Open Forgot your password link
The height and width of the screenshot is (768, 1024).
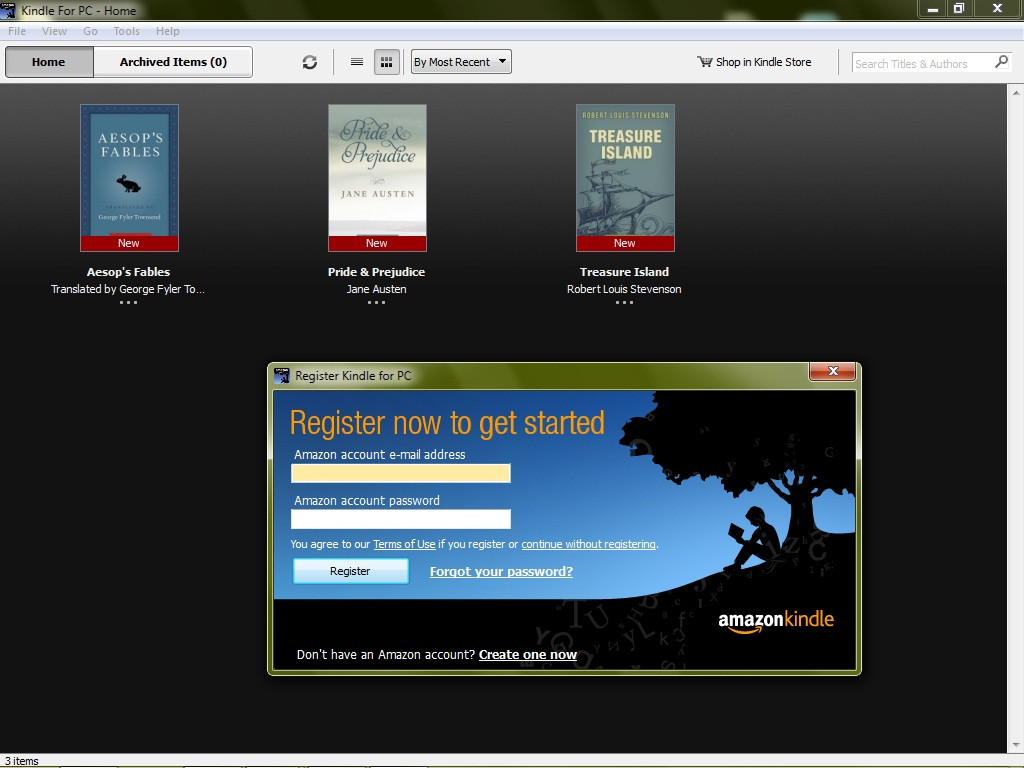[x=502, y=571]
